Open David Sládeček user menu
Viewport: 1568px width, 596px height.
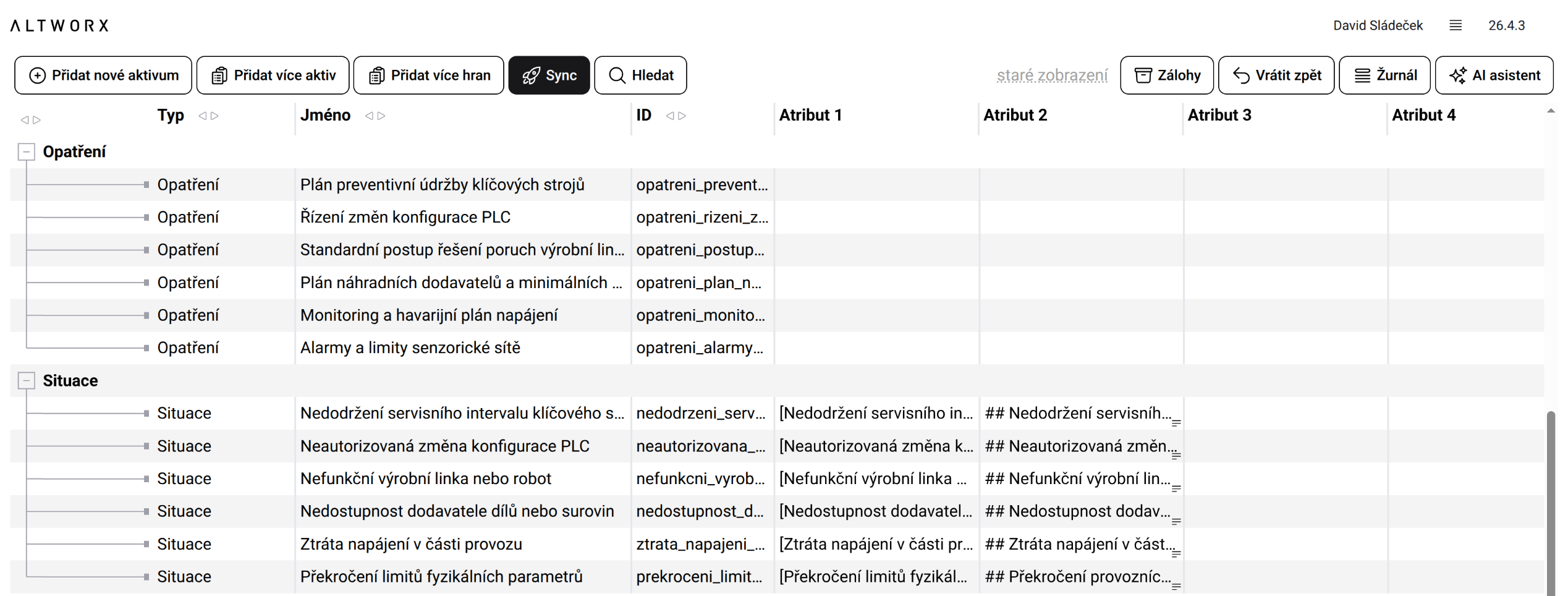(x=1377, y=25)
